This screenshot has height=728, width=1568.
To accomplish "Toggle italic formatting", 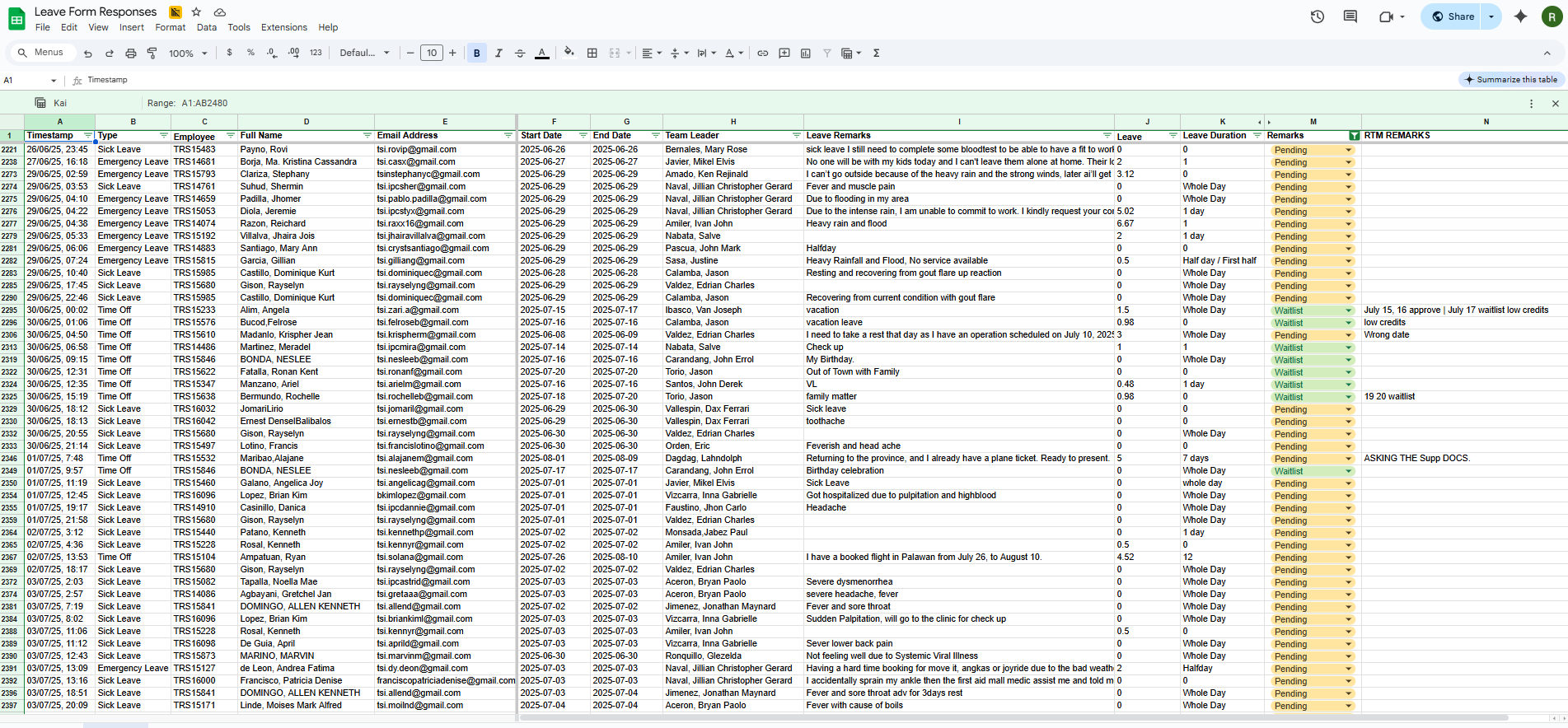I will pyautogui.click(x=498, y=53).
